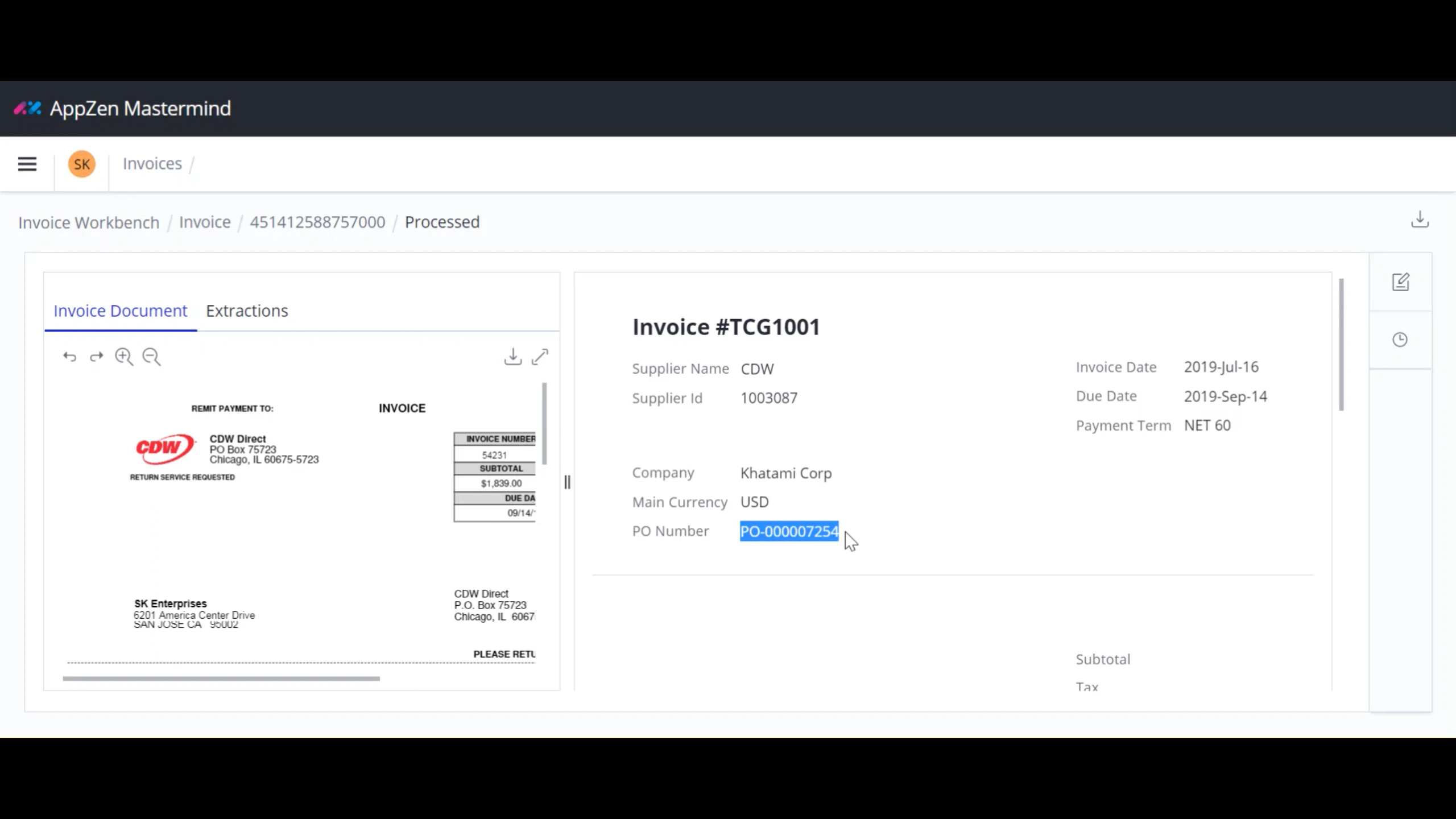1456x819 pixels.
Task: View the invoice history using the clock icon
Action: [1401, 339]
